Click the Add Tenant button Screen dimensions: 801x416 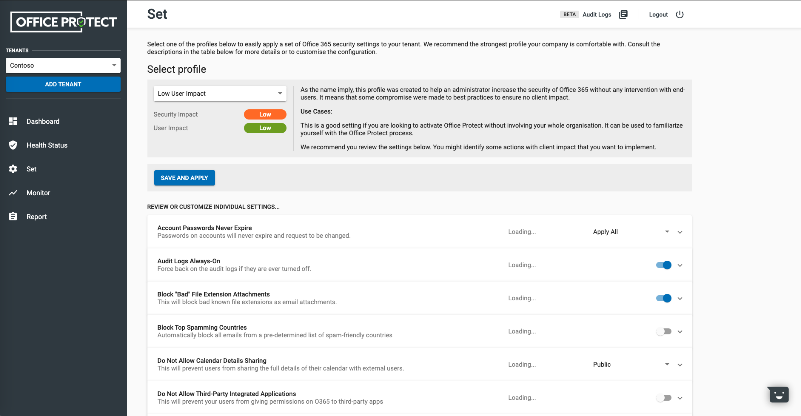coord(63,84)
